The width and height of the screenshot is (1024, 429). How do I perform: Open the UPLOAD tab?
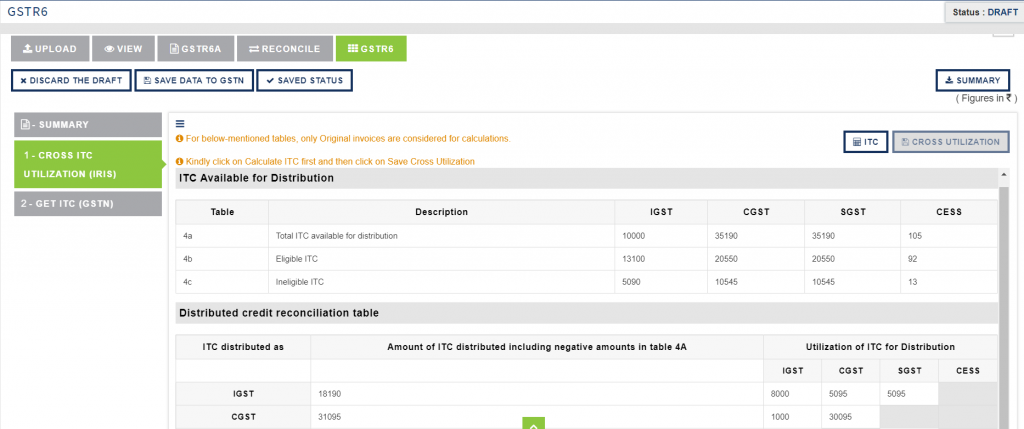point(50,49)
